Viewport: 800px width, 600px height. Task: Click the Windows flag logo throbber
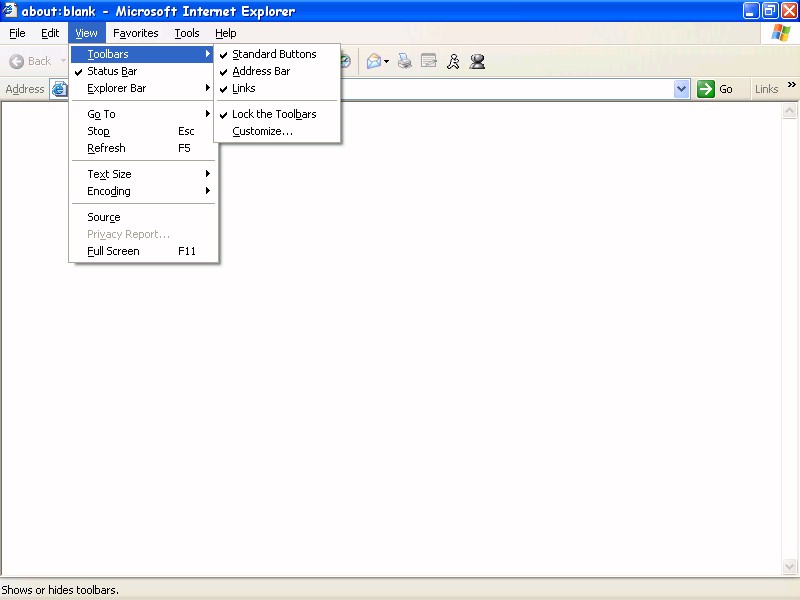tap(781, 33)
